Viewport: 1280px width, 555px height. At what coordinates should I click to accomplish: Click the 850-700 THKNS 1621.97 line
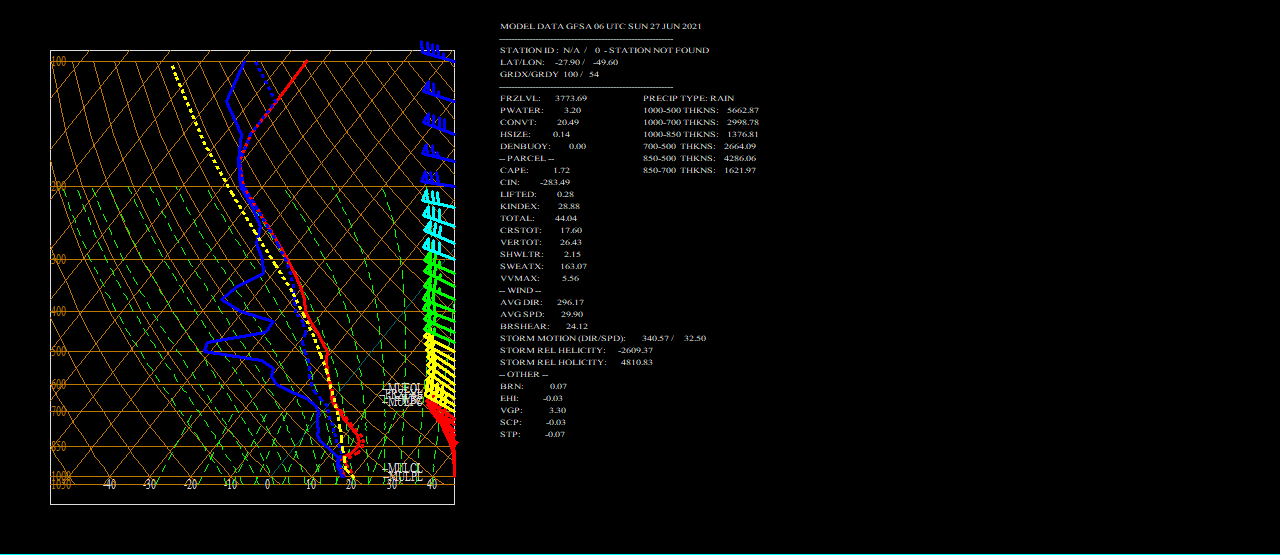[700, 170]
